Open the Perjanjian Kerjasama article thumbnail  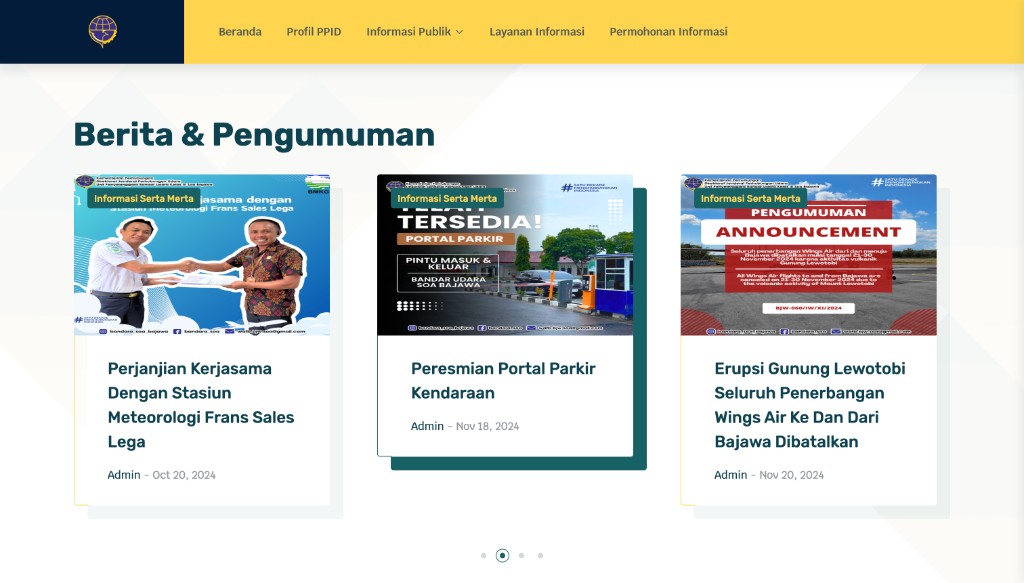(202, 255)
